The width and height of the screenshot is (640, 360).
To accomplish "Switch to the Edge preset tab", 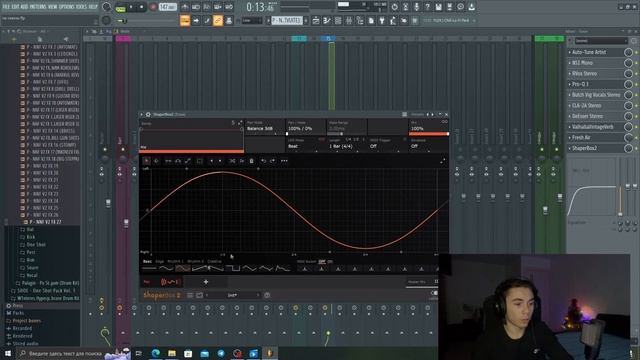I will pyautogui.click(x=160, y=262).
